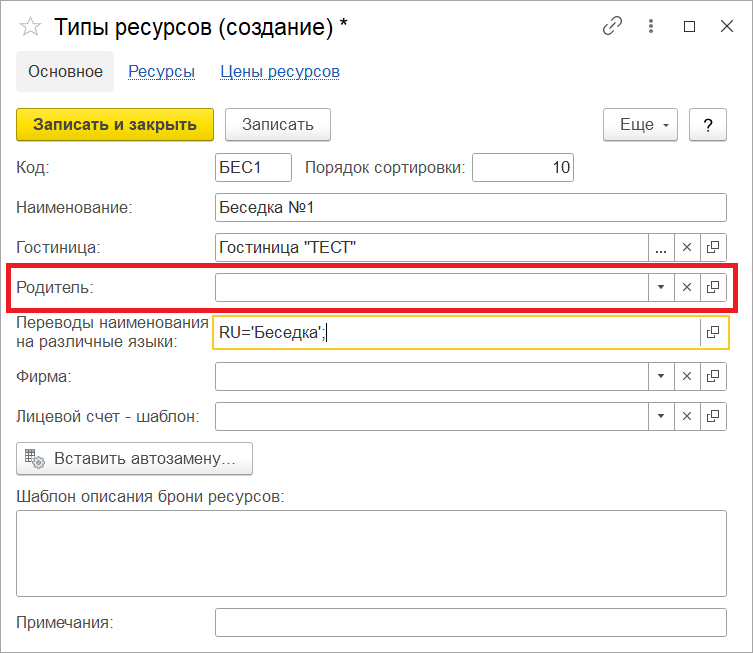Clear the Гостиница field value
Image resolution: width=753 pixels, height=653 pixels.
[x=687, y=248]
